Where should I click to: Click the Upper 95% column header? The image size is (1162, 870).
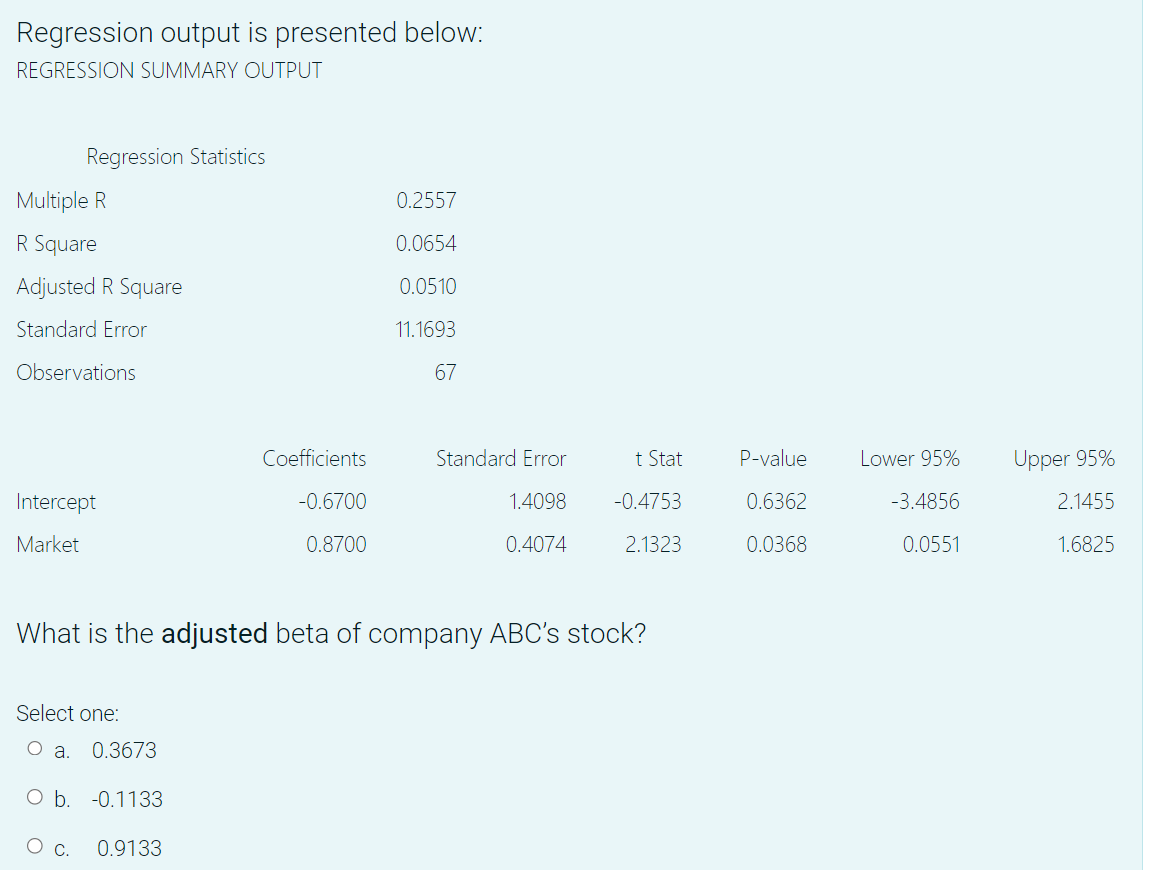tap(1064, 458)
